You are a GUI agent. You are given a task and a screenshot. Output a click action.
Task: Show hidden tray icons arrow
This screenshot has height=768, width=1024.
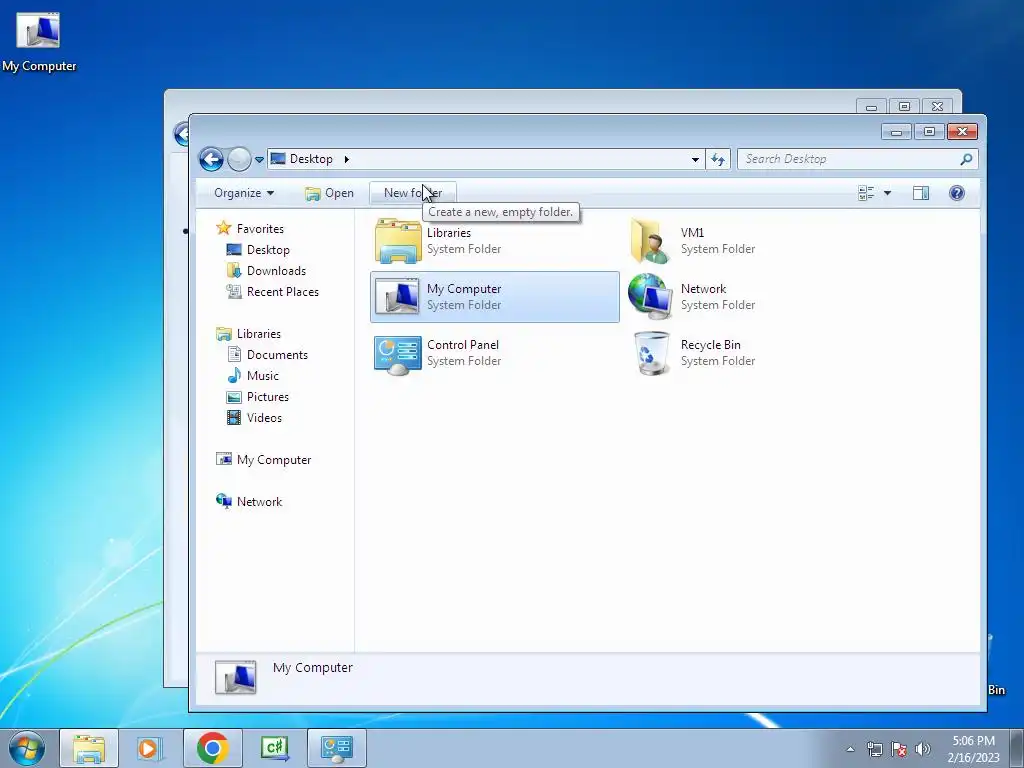pos(850,749)
